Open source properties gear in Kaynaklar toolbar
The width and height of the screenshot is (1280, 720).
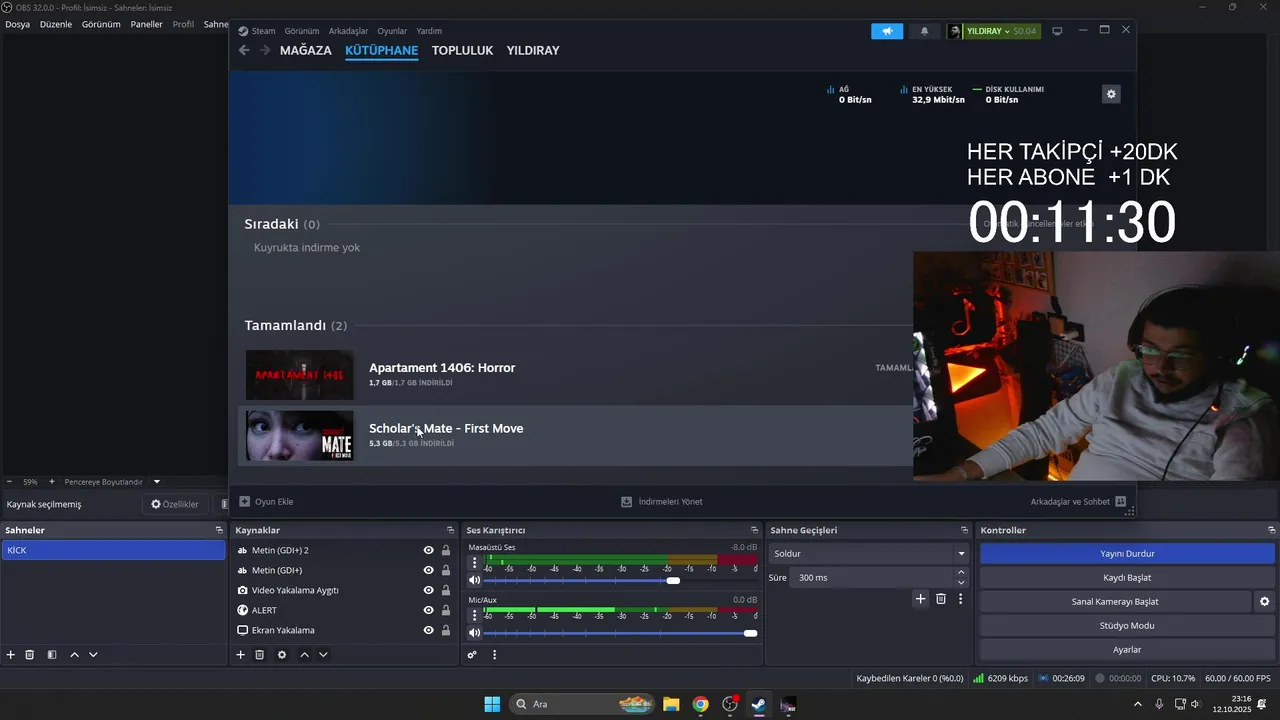(x=282, y=655)
